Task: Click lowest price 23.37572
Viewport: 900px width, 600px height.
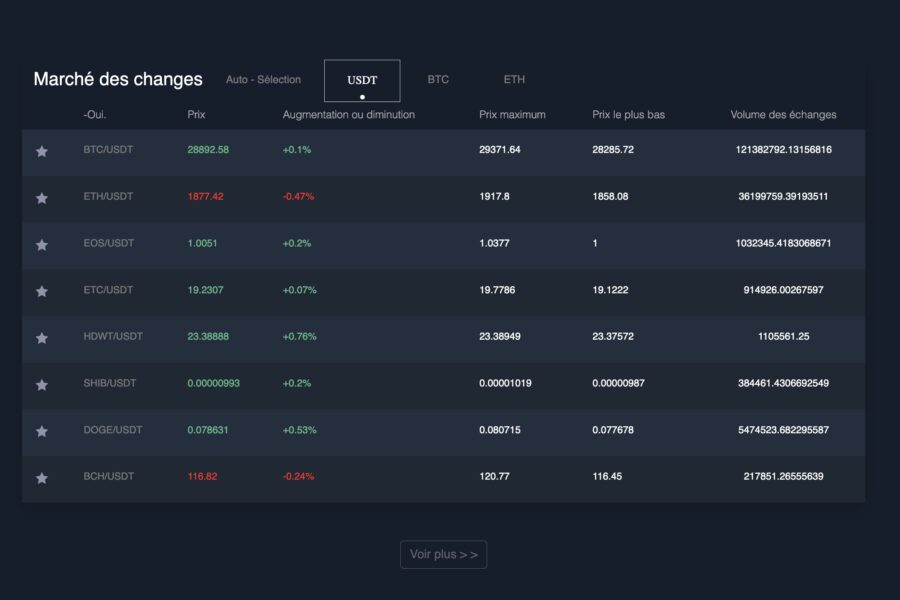Action: click(613, 336)
